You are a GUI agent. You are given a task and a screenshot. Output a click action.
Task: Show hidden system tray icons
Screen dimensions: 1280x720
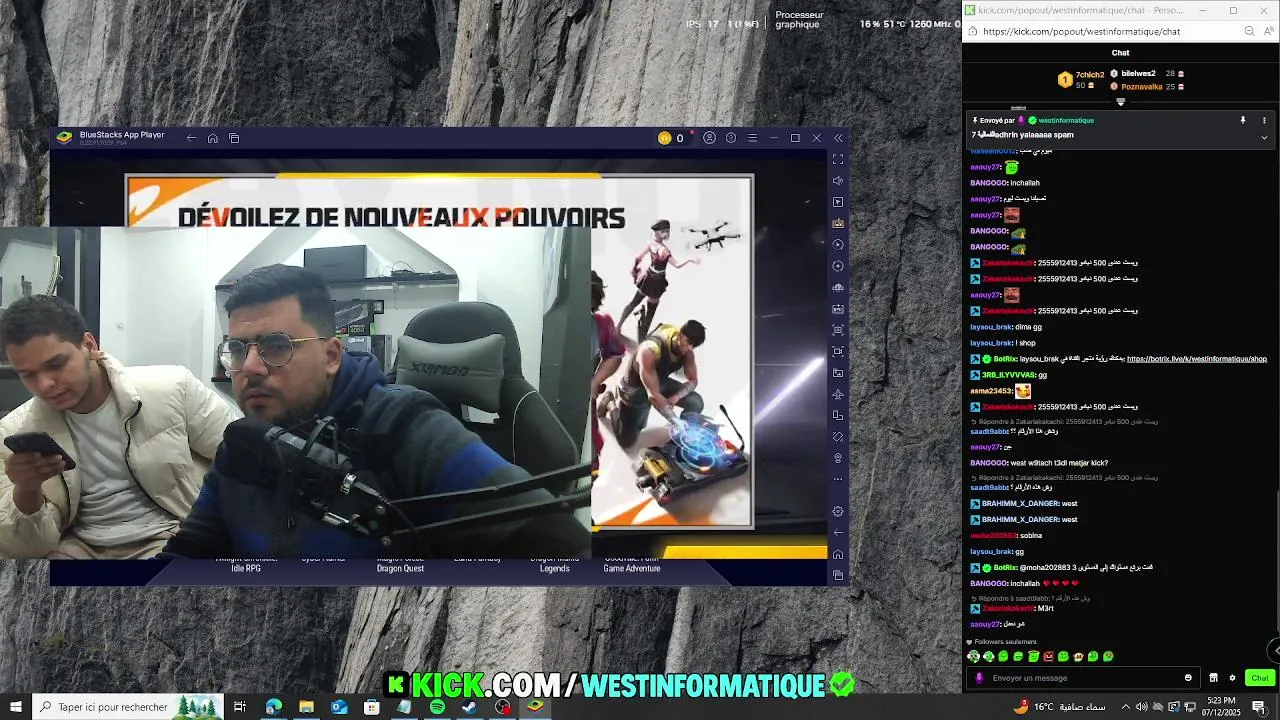tap(1127, 707)
